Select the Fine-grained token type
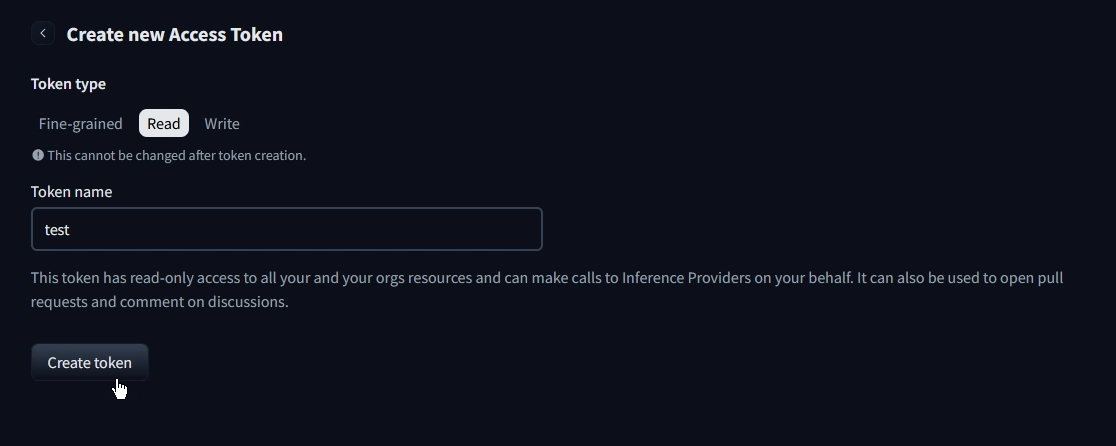The image size is (1116, 446). 80,124
